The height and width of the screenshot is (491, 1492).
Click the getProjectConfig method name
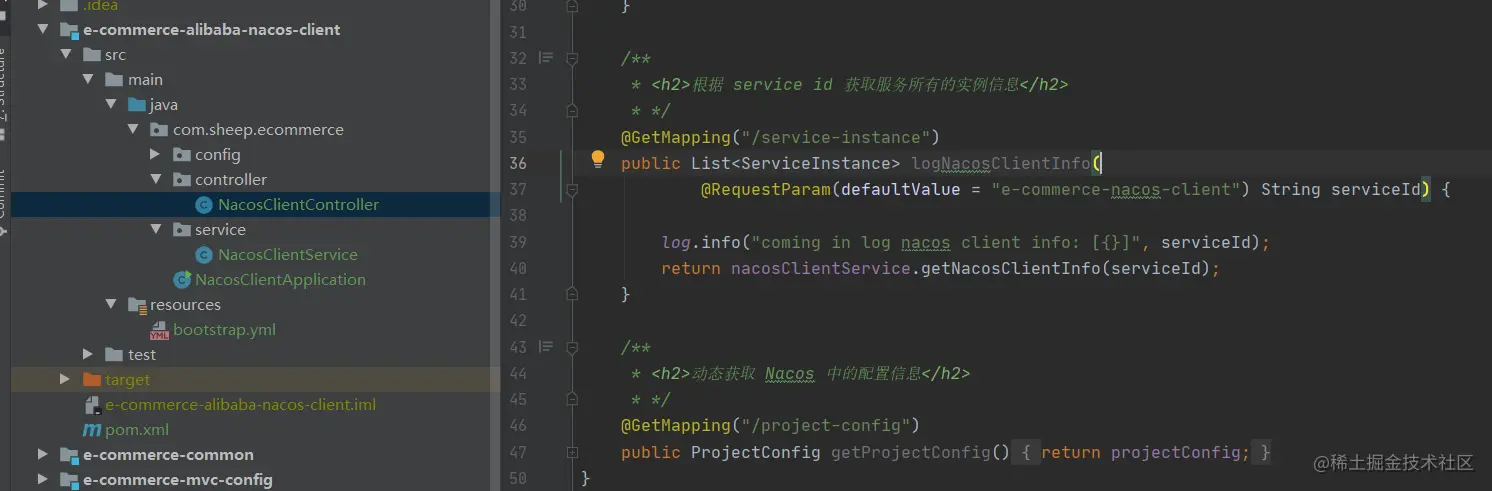tap(910, 452)
